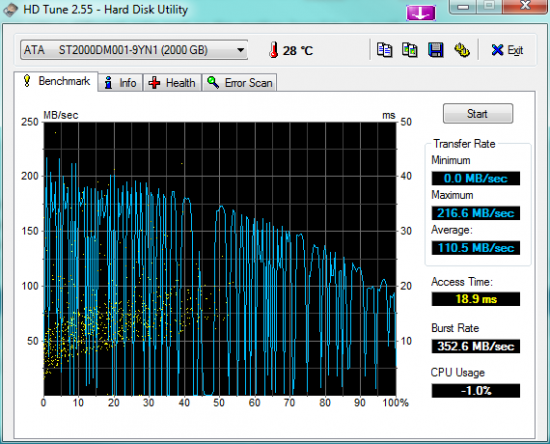The width and height of the screenshot is (550, 444).
Task: Click the CPU Usage label
Action: 458,372
